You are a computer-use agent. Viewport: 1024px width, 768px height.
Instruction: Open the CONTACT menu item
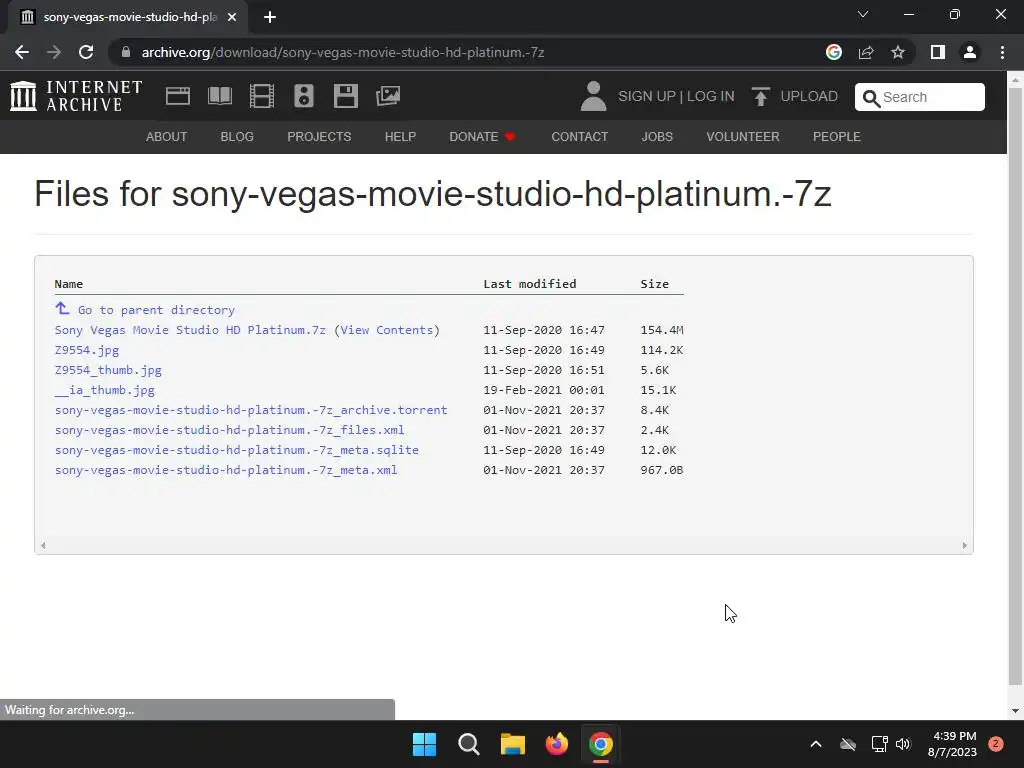coord(579,136)
